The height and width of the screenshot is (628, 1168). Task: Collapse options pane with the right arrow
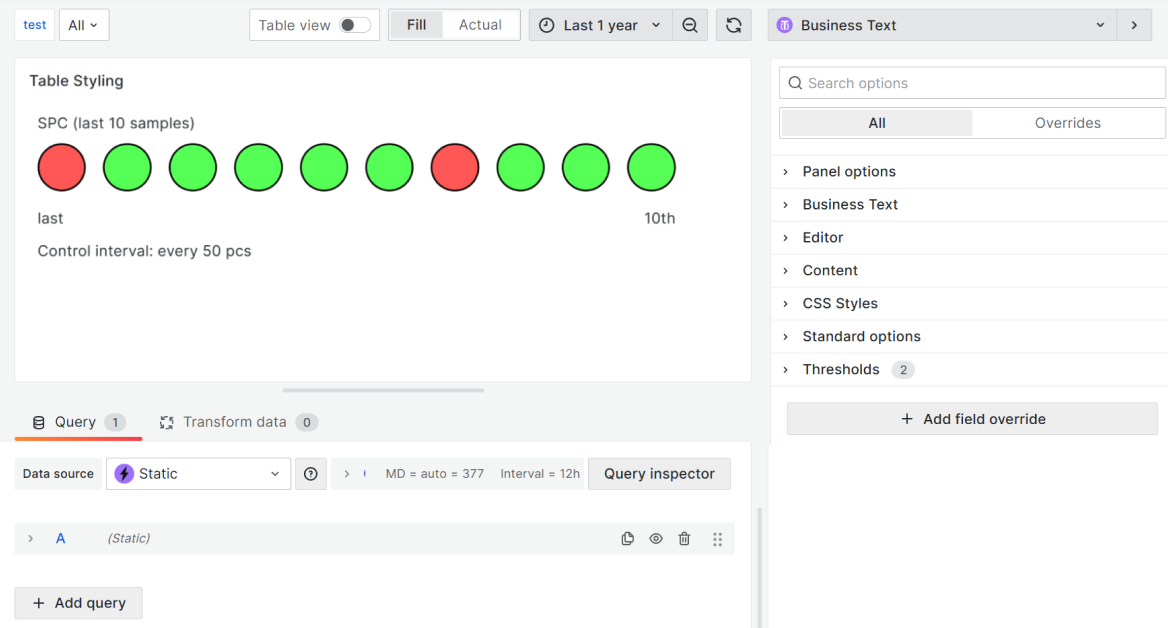tap(1134, 25)
